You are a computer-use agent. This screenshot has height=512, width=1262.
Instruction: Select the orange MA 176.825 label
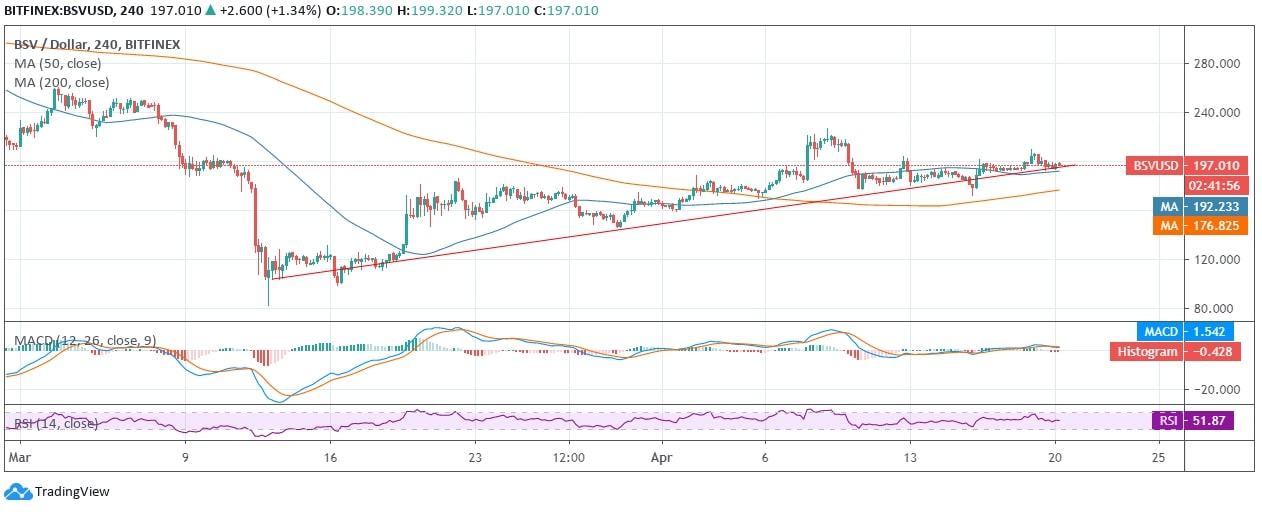point(1198,227)
